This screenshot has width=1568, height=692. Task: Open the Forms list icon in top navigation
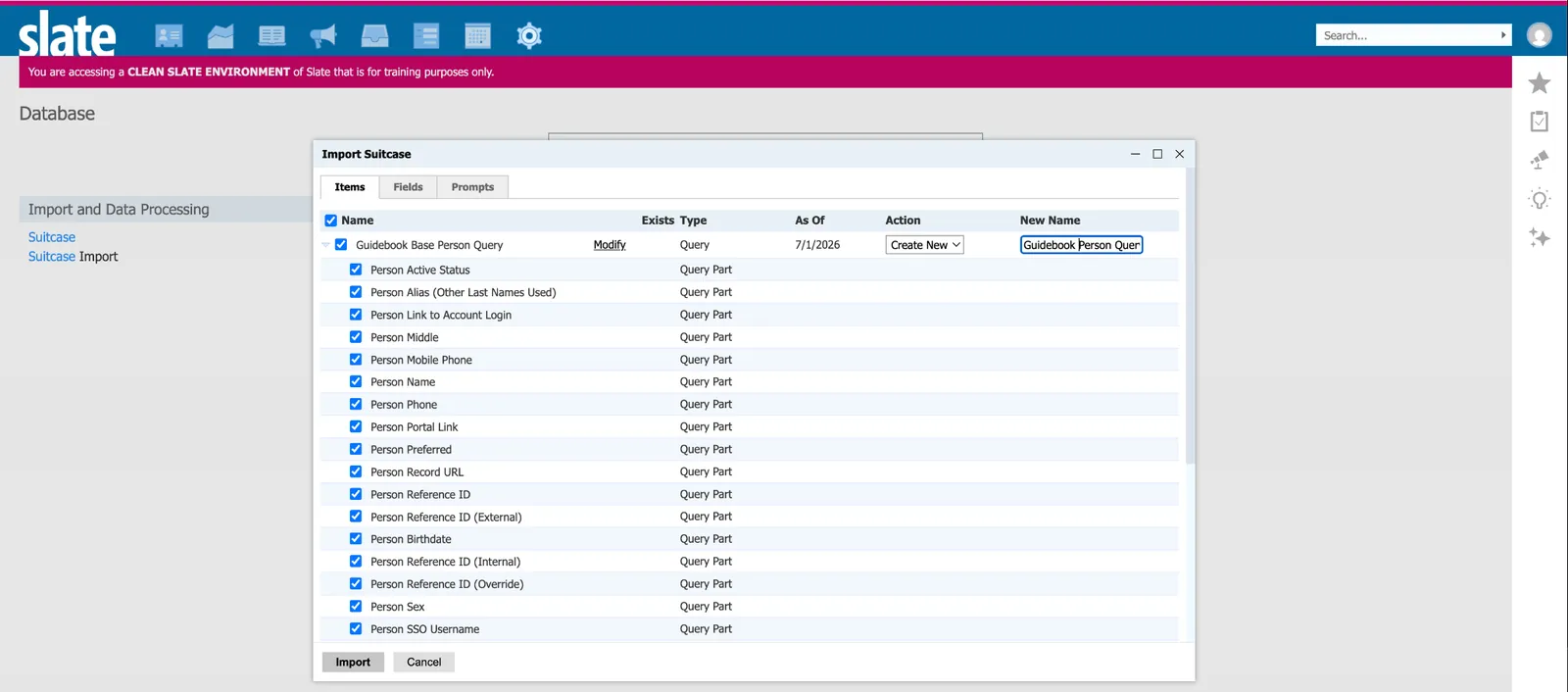[x=426, y=36]
